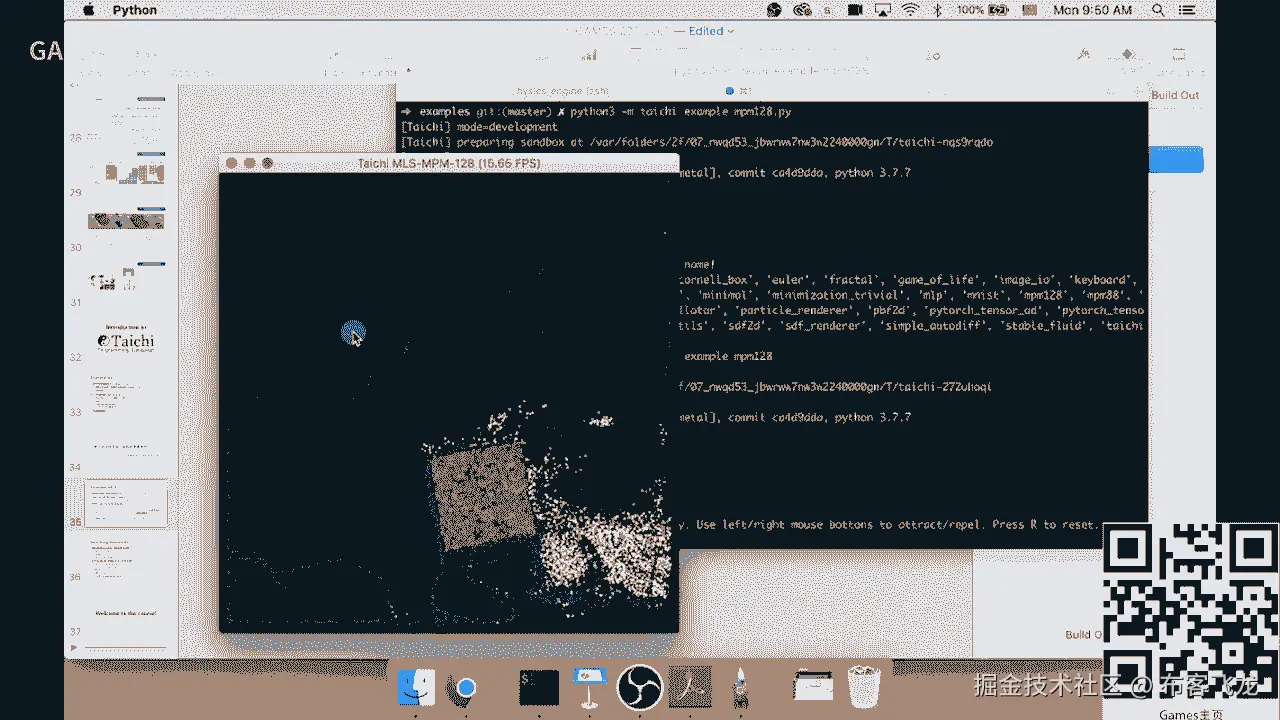Click the Taichi MLS-MPM-128 window title bar
Screen dimensions: 1280x720
click(x=449, y=163)
